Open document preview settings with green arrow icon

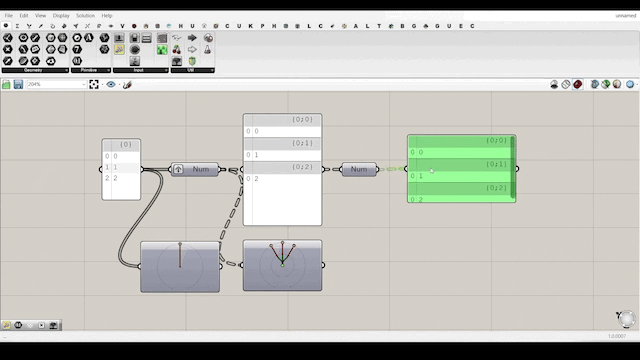point(606,84)
